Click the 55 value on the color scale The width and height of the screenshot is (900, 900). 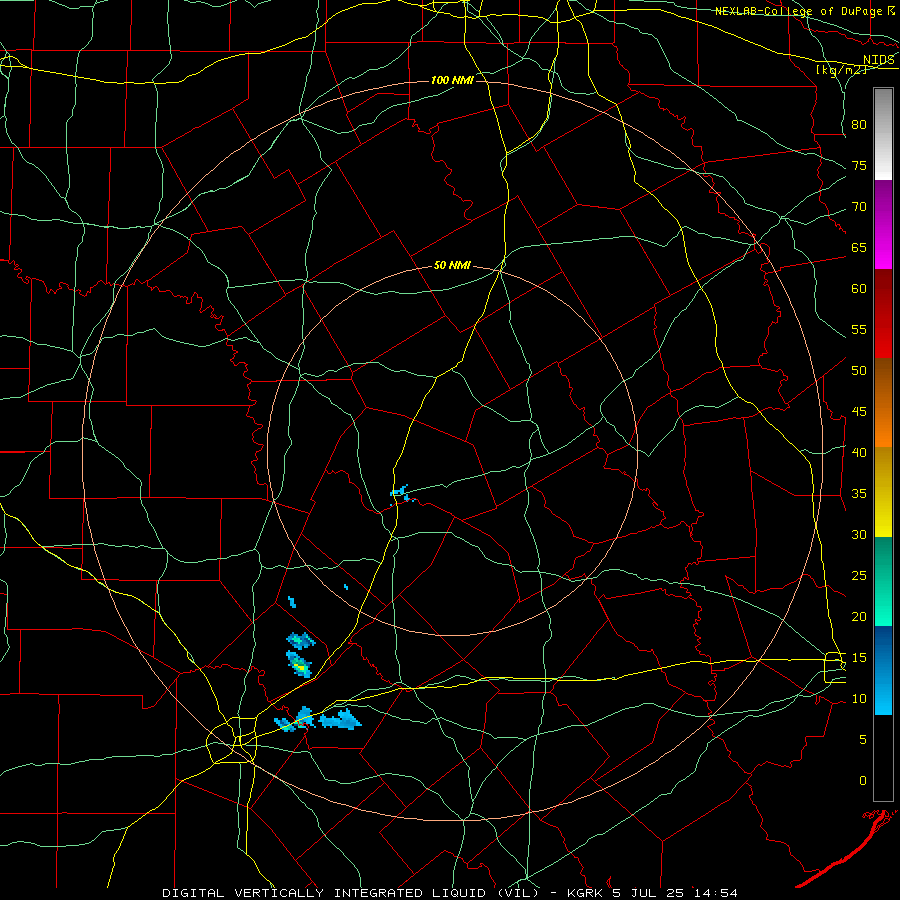click(859, 329)
